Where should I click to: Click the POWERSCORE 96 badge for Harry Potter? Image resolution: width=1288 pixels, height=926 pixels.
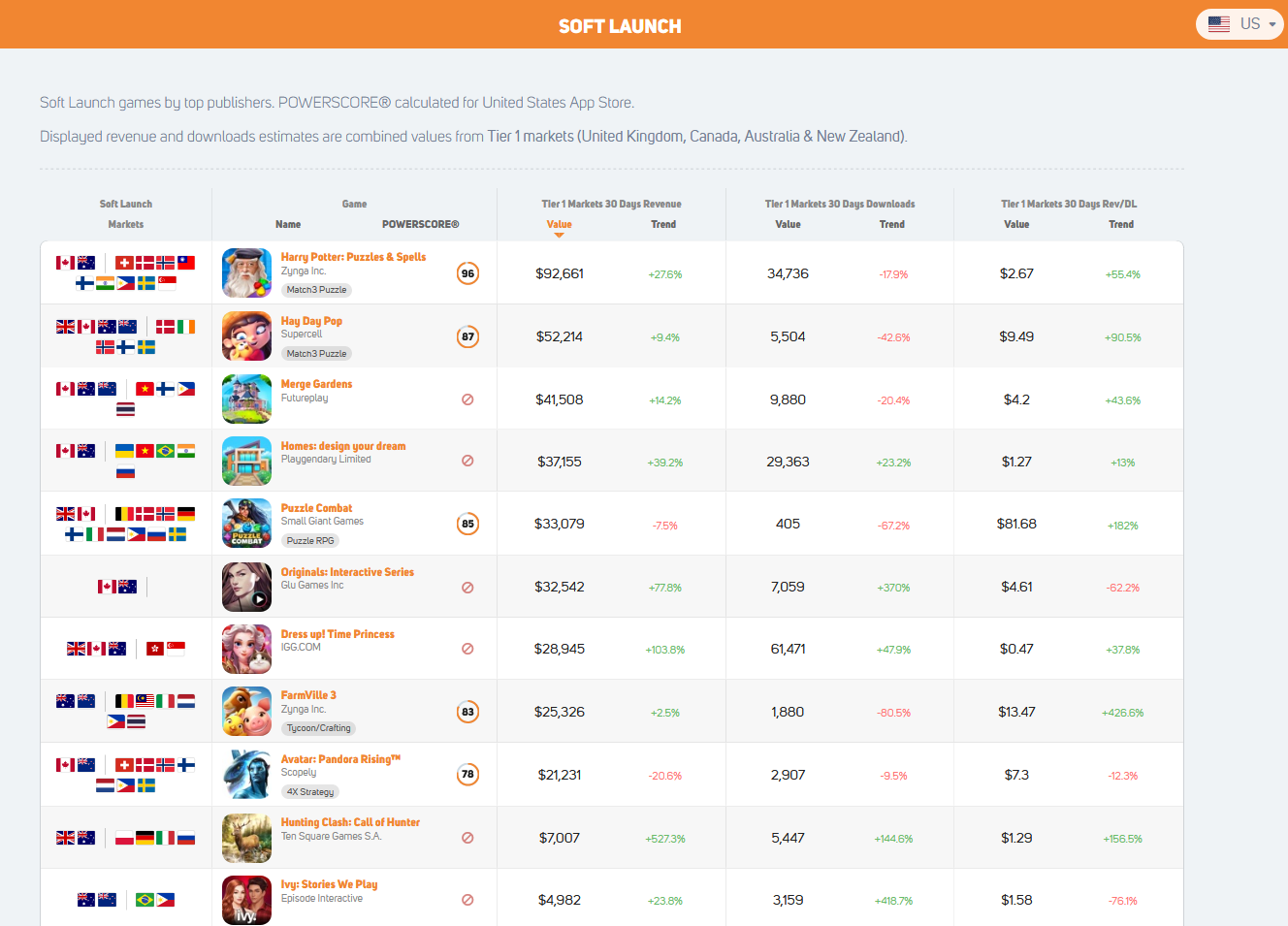[467, 273]
